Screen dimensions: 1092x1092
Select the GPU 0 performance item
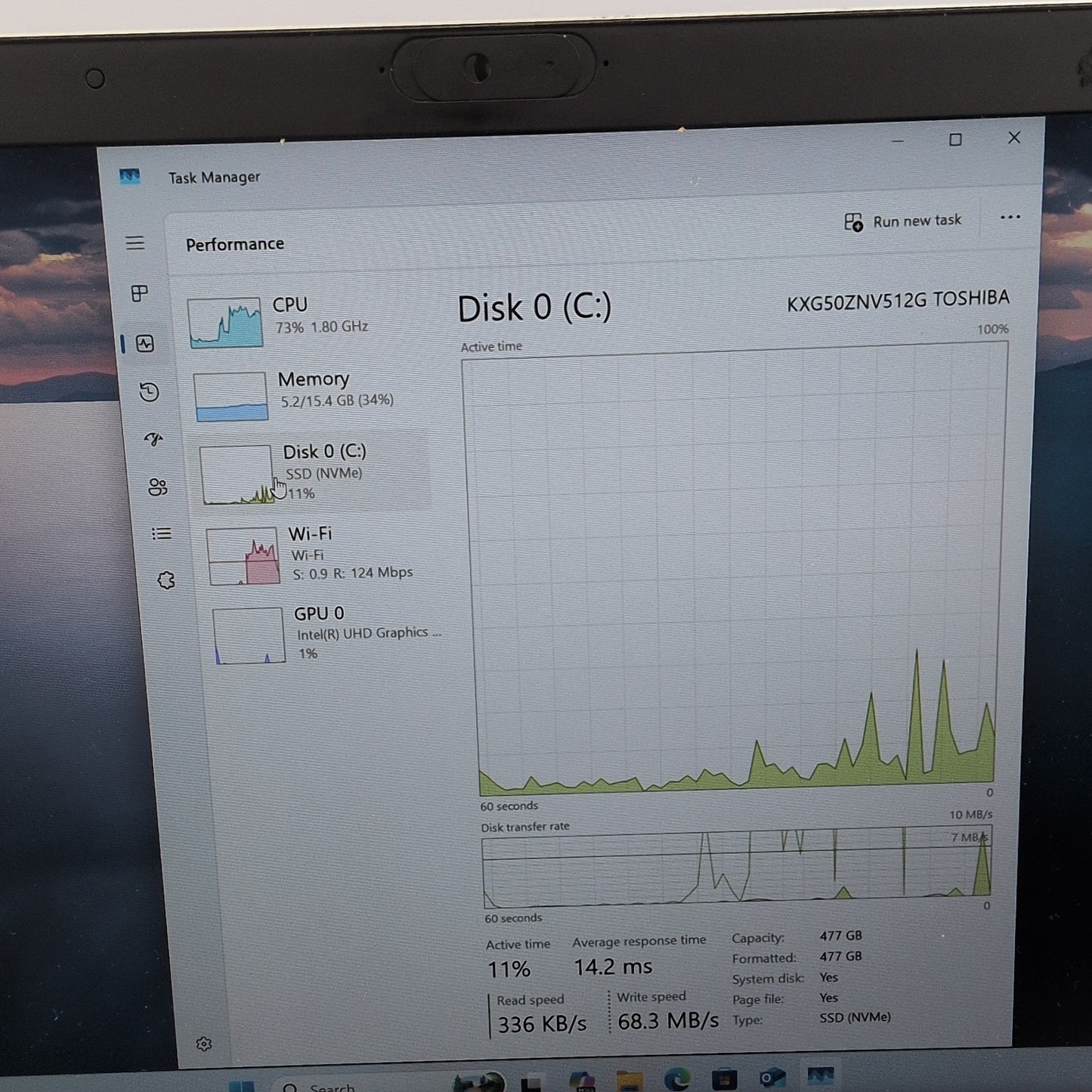(x=326, y=634)
